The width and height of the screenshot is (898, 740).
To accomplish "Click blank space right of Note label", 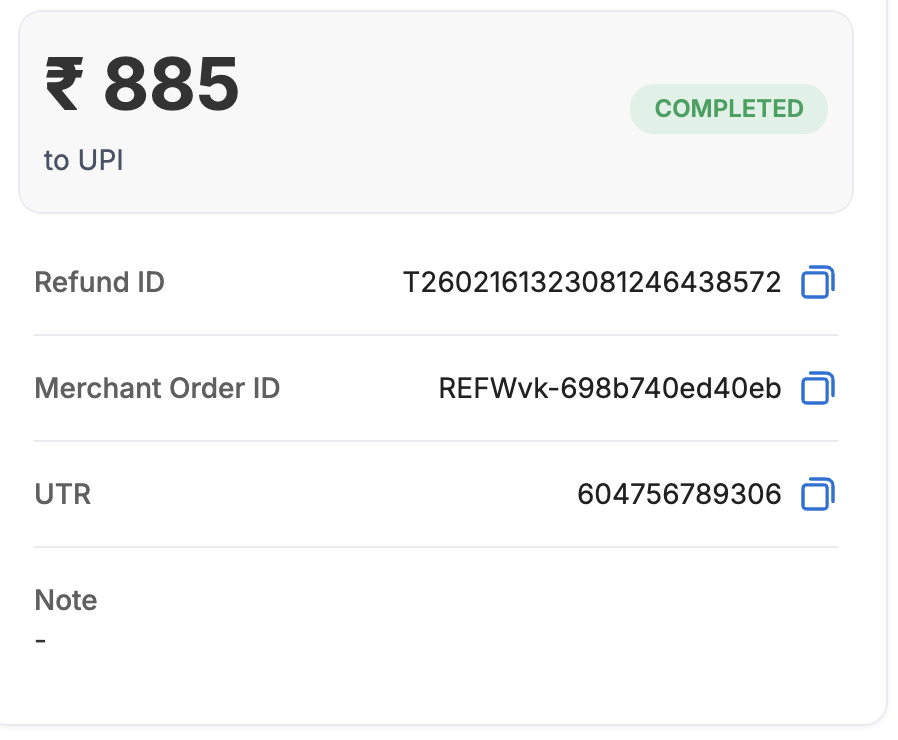I will pos(450,600).
